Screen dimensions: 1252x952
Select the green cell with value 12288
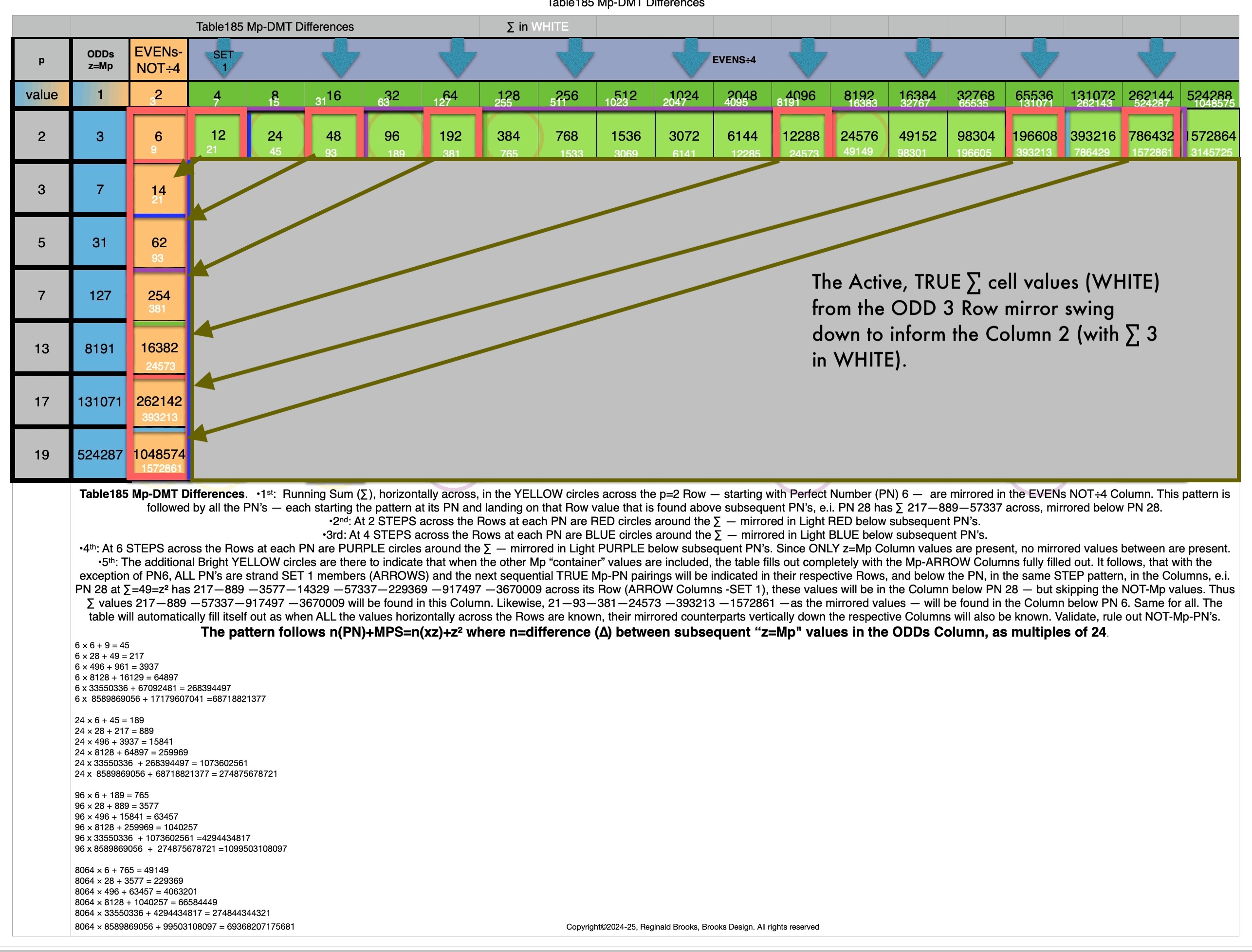click(x=801, y=136)
